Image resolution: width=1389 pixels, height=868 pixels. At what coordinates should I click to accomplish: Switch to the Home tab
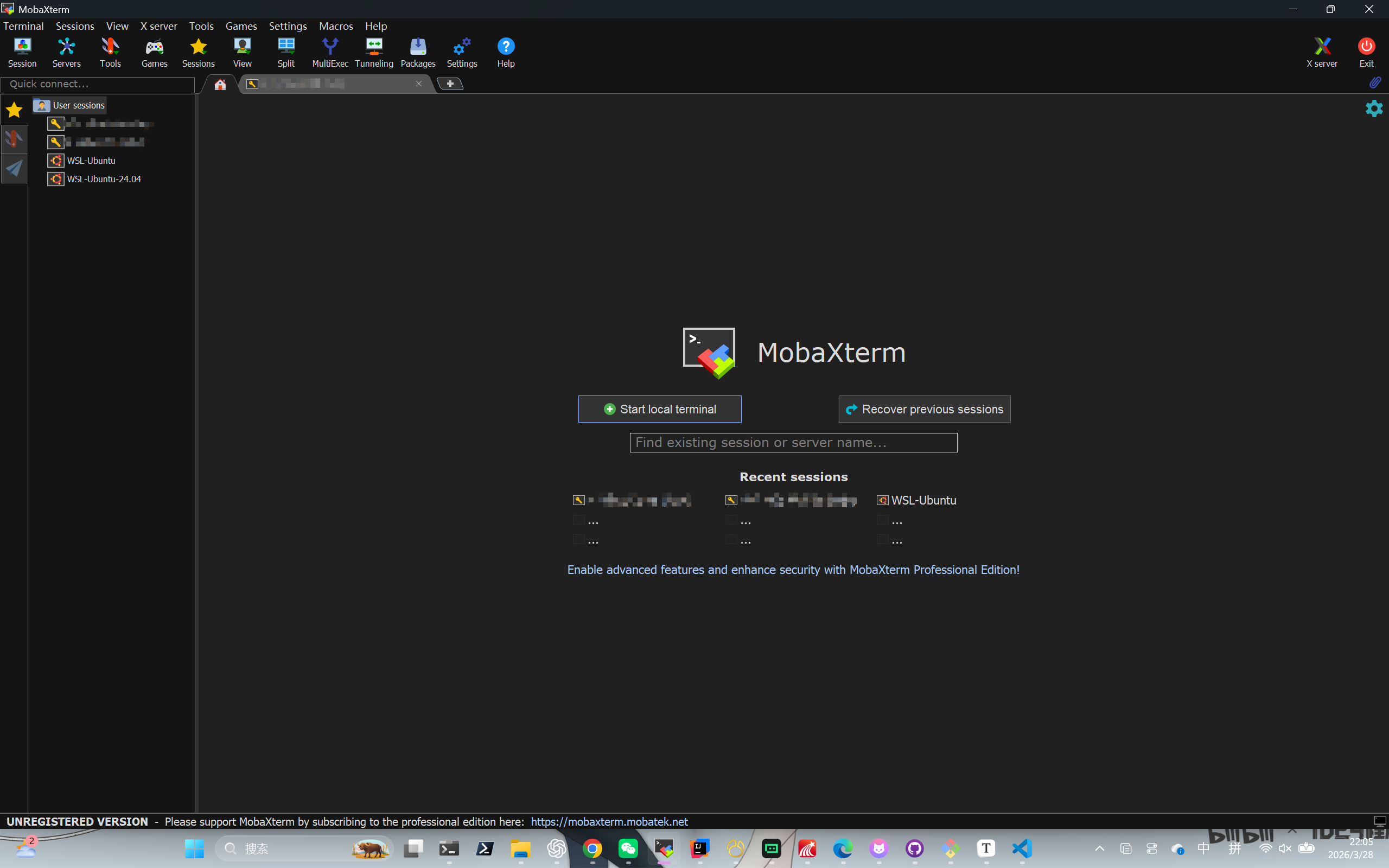pyautogui.click(x=220, y=85)
